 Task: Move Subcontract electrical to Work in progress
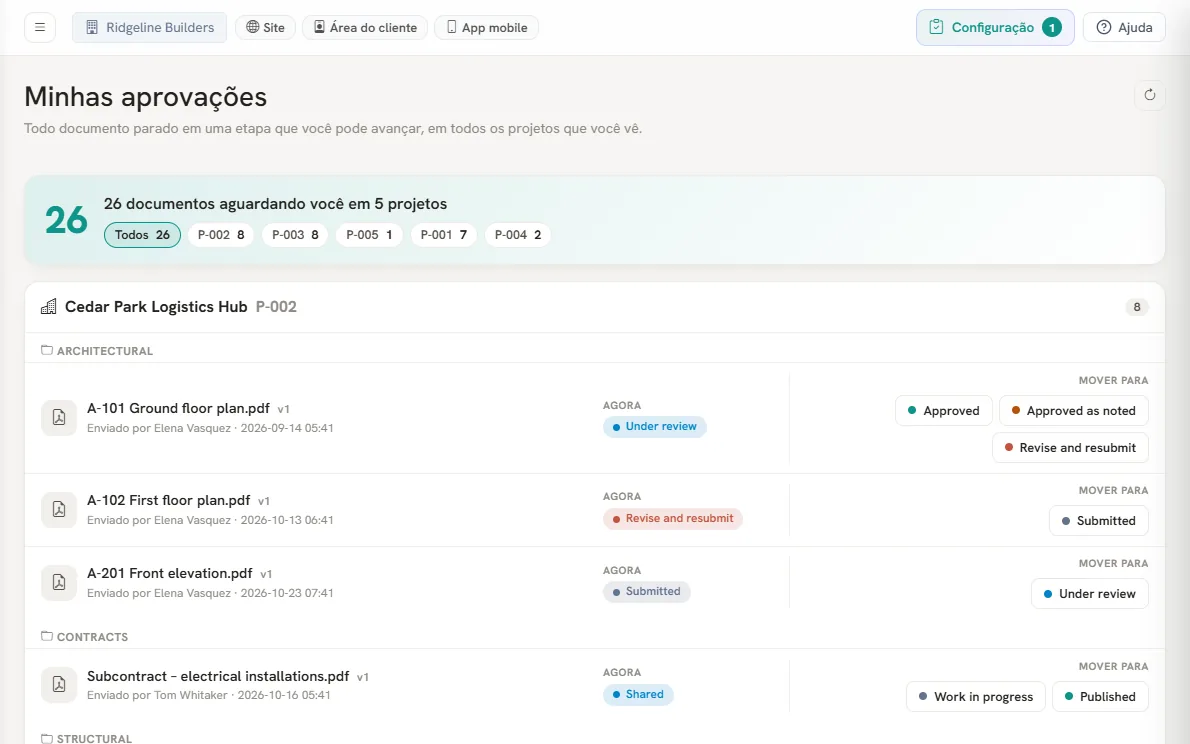pyautogui.click(x=975, y=697)
